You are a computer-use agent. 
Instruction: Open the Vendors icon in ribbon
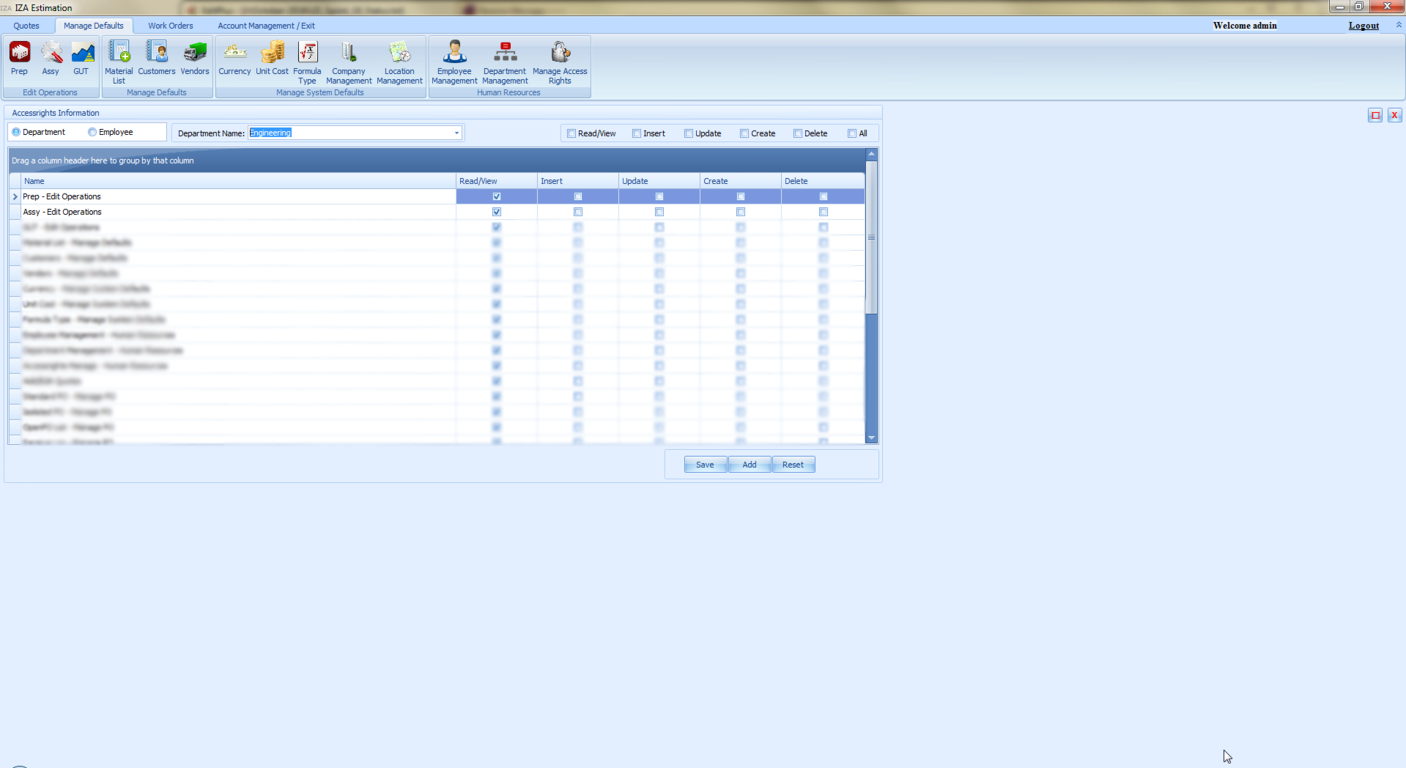pyautogui.click(x=194, y=58)
